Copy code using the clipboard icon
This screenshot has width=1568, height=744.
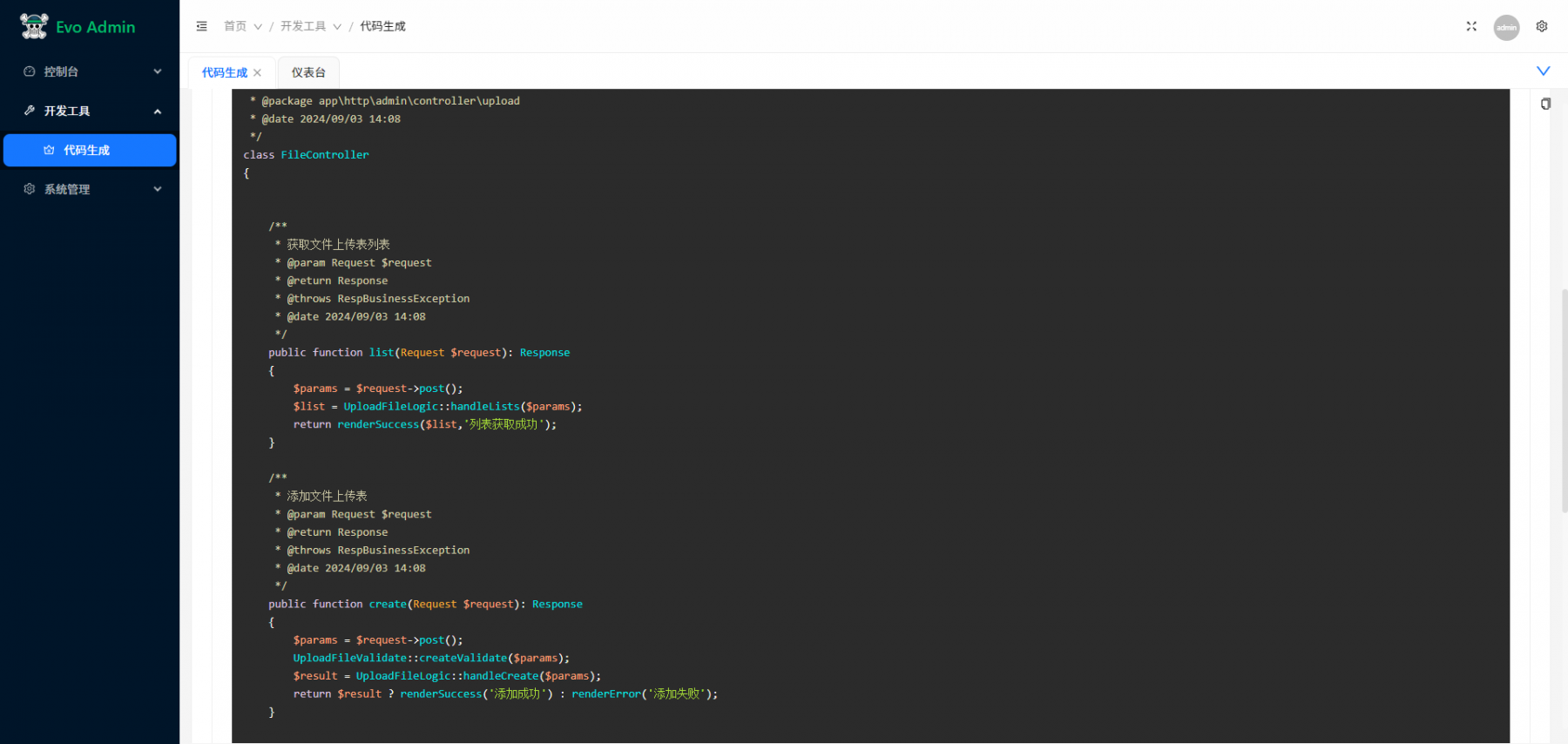1545,104
